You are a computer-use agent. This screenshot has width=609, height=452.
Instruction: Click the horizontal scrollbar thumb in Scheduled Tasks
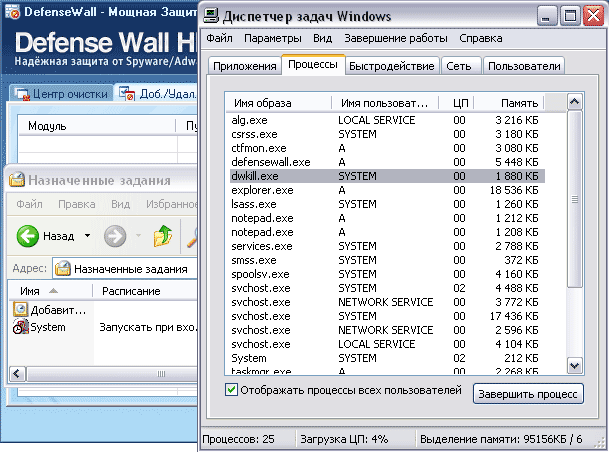tap(113, 374)
